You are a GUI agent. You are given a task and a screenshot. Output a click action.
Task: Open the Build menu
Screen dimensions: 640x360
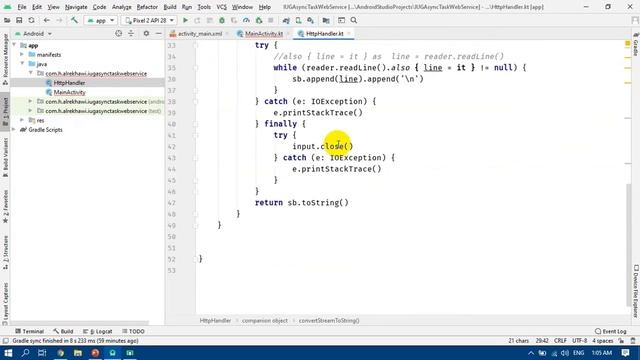point(170,7)
